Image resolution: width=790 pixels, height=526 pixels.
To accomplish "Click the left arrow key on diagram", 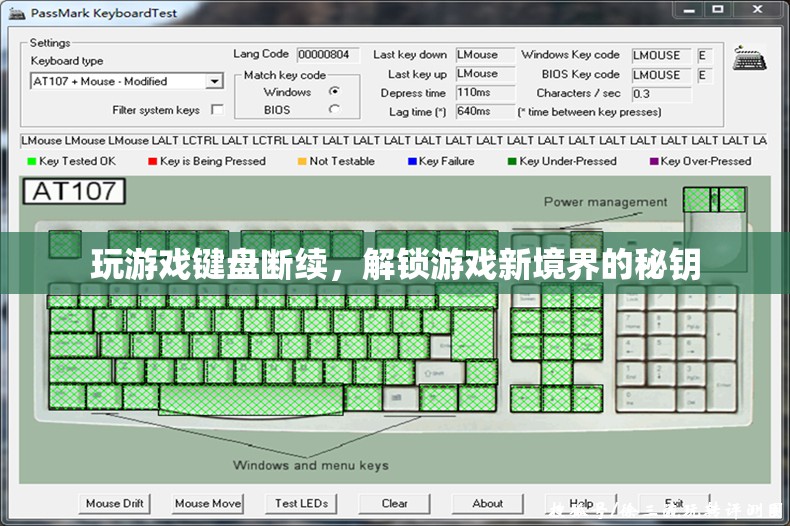I will (526, 399).
